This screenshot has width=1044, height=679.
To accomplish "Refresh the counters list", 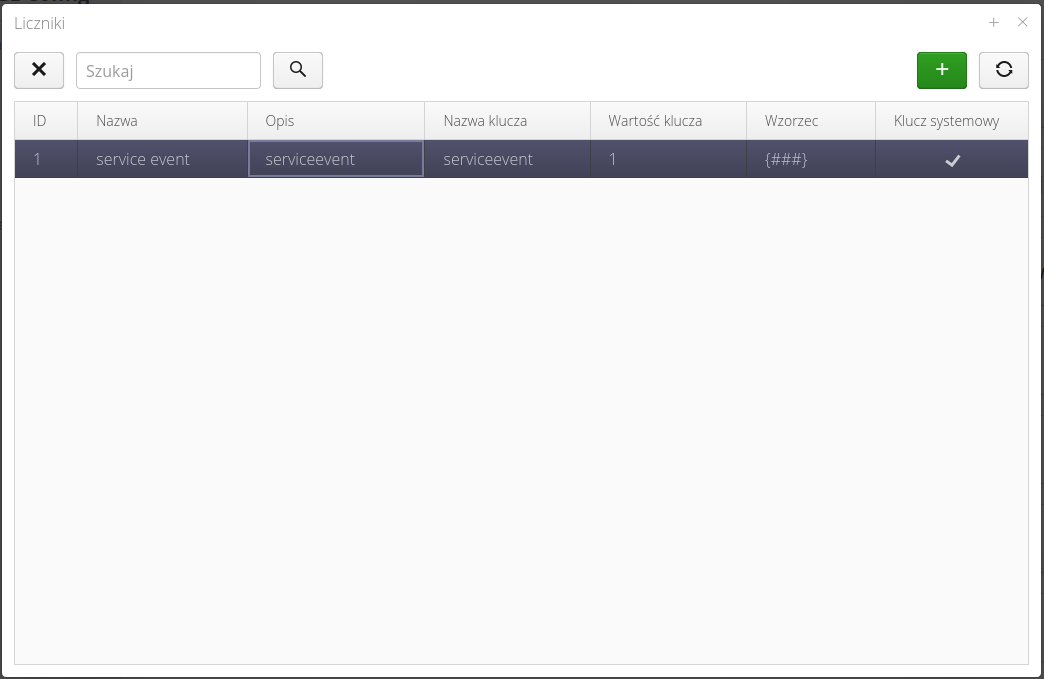I will (x=1003, y=70).
